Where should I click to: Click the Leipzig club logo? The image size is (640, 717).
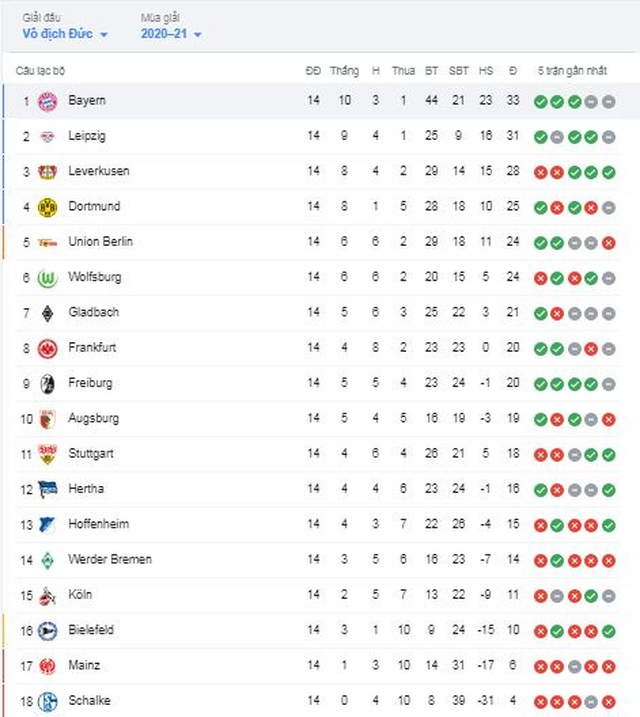coord(47,136)
